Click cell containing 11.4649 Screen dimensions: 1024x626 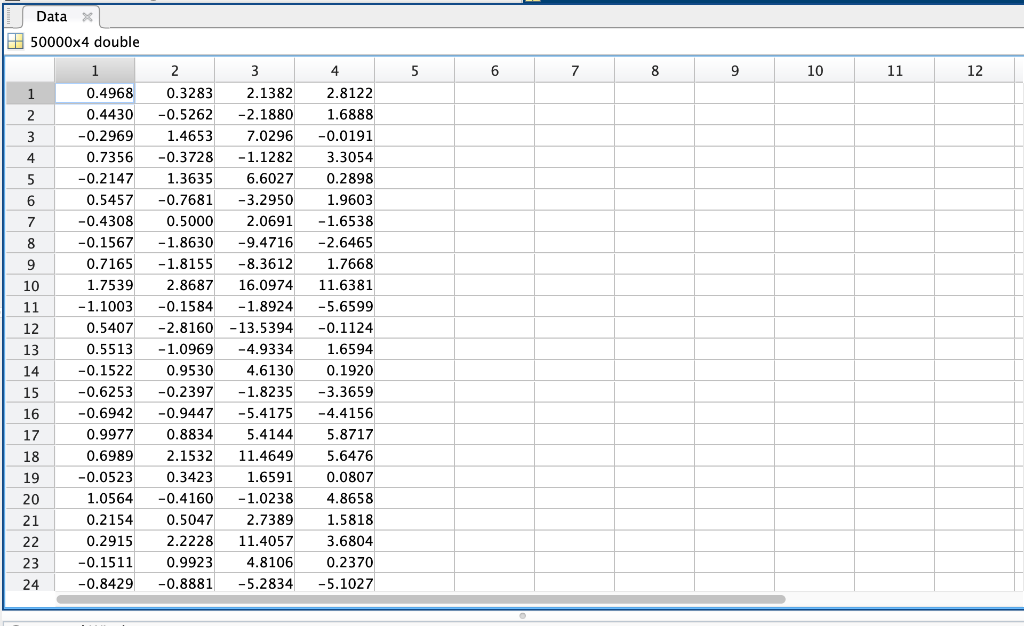click(255, 456)
